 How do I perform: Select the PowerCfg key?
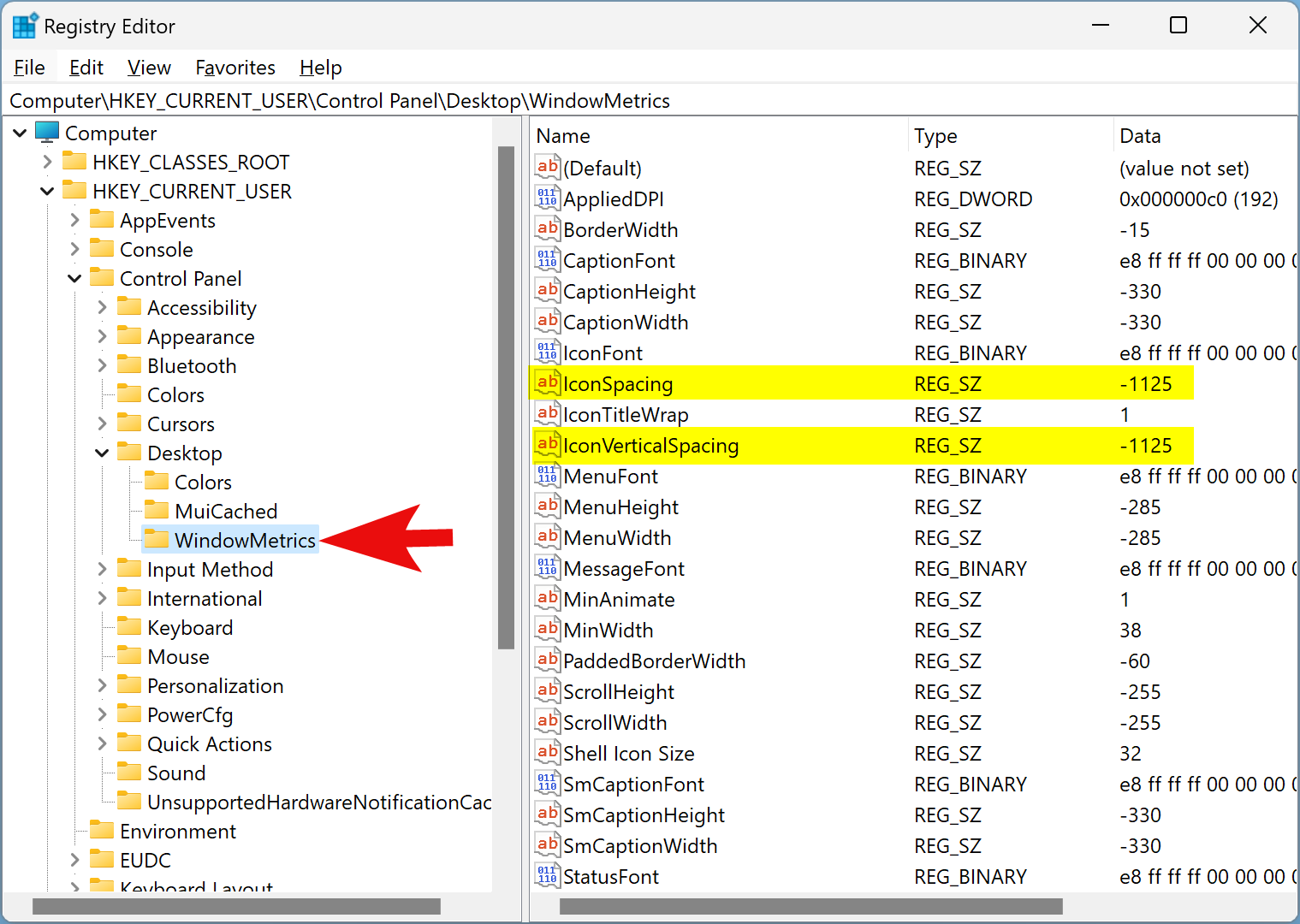tap(190, 714)
